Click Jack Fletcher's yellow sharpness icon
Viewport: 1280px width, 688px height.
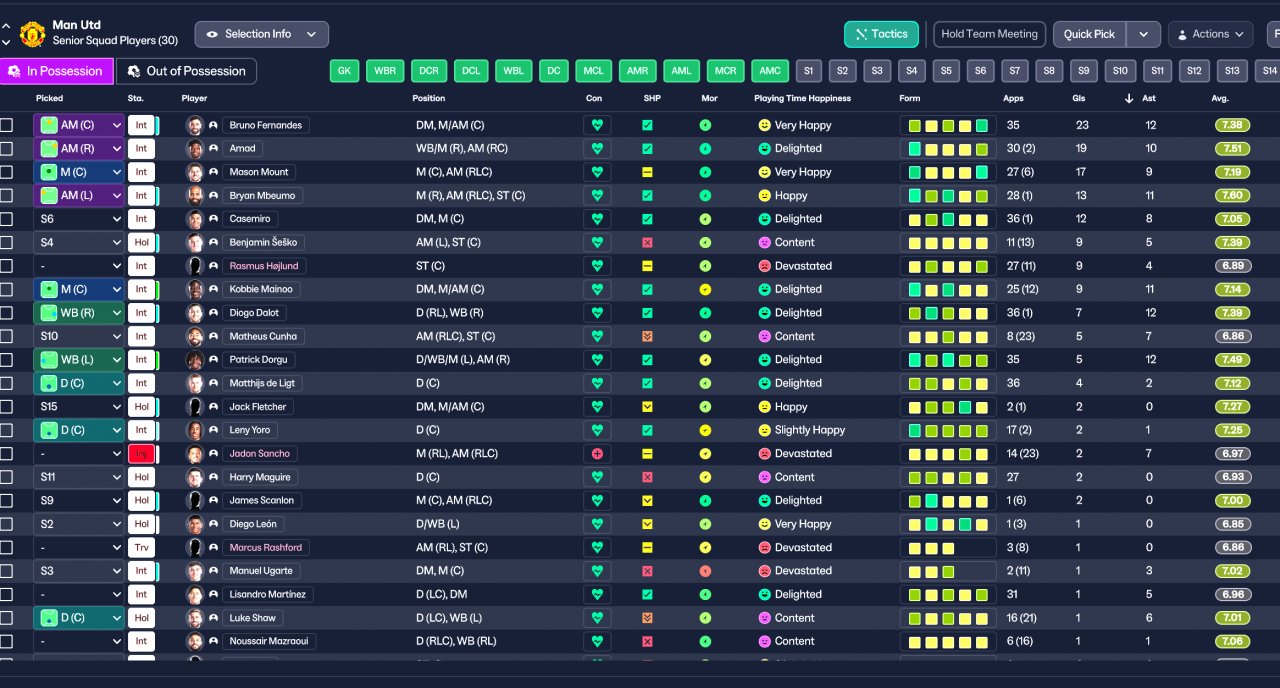coord(647,407)
